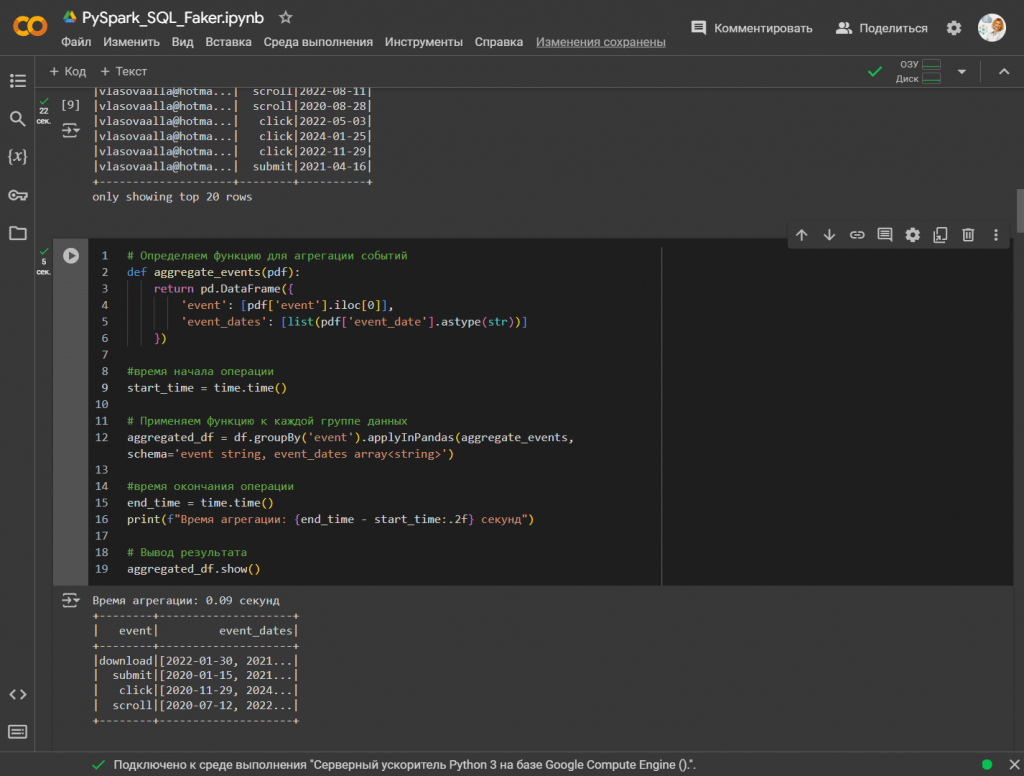
Task: Open the more cell actions kebab menu
Action: [995, 235]
